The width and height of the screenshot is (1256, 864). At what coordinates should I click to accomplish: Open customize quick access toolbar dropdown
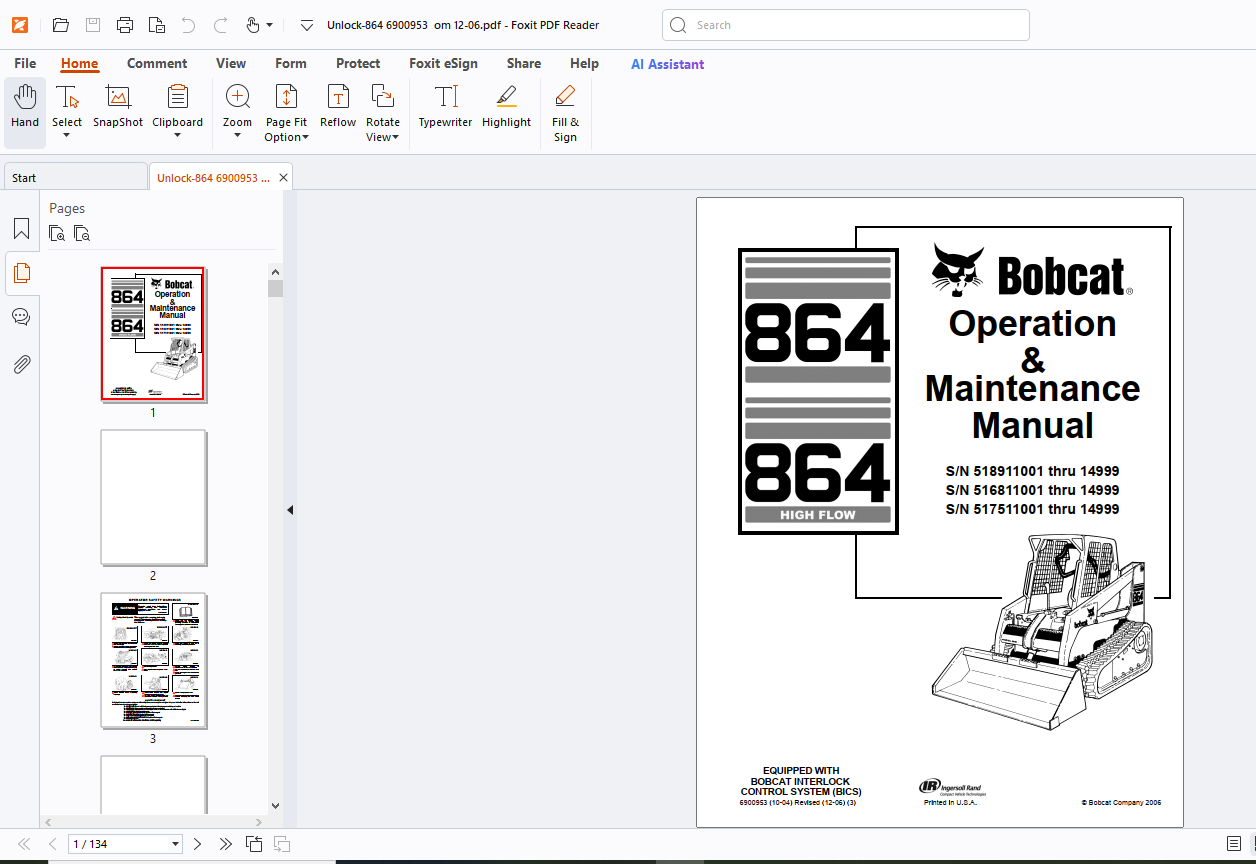coord(307,25)
